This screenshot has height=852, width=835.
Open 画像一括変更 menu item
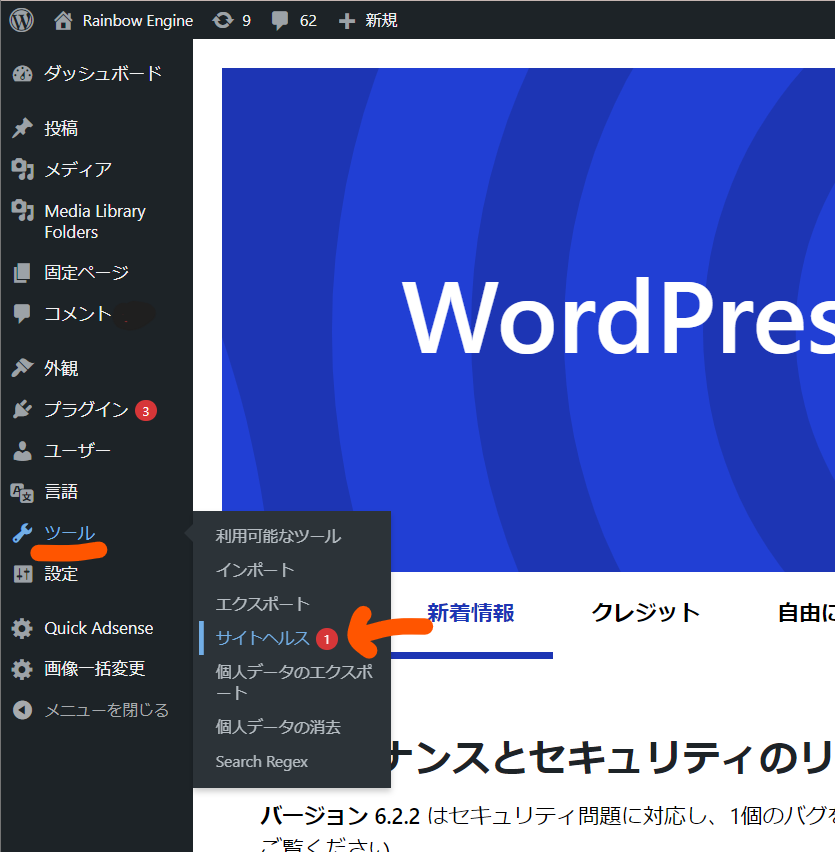(x=96, y=669)
